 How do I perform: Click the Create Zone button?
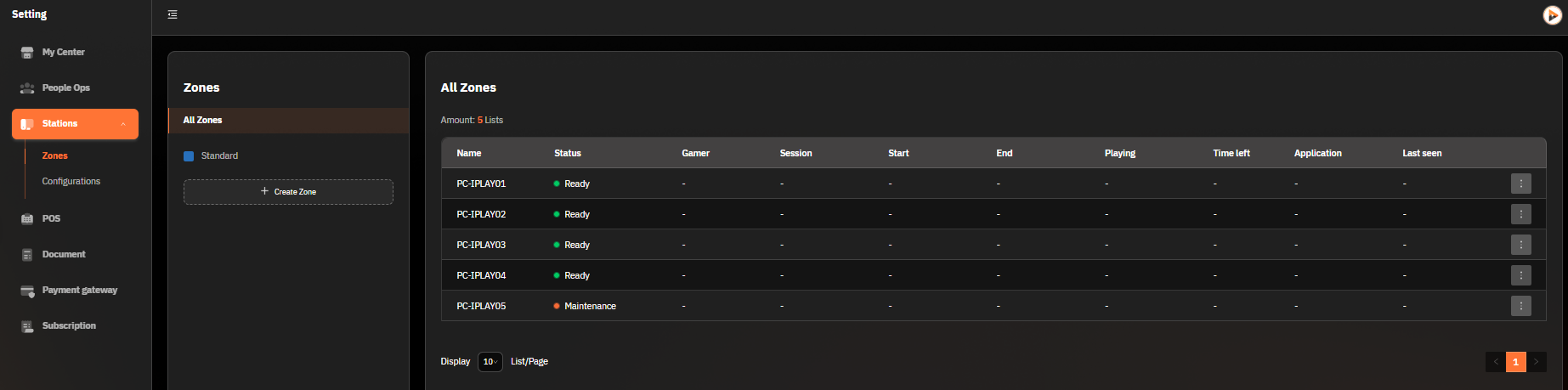pos(288,192)
